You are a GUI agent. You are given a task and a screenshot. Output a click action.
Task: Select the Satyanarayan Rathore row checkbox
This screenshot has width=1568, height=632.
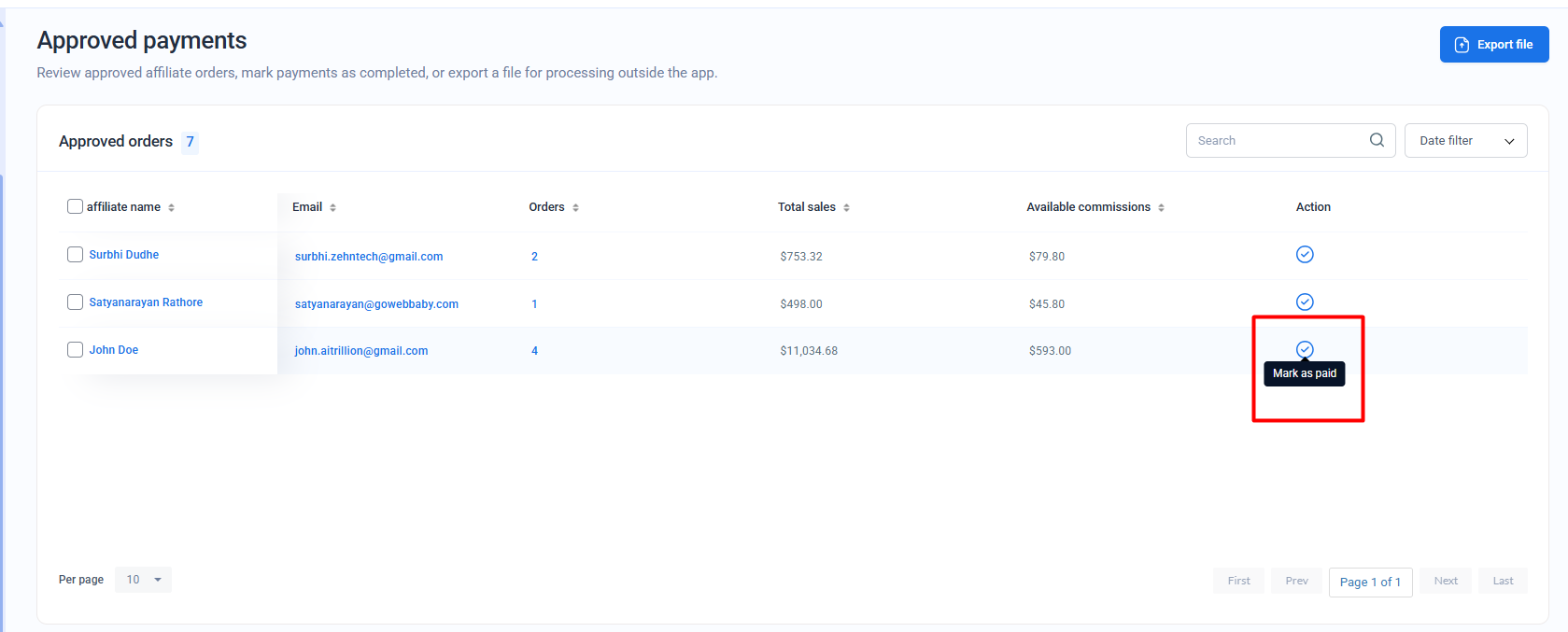point(75,302)
